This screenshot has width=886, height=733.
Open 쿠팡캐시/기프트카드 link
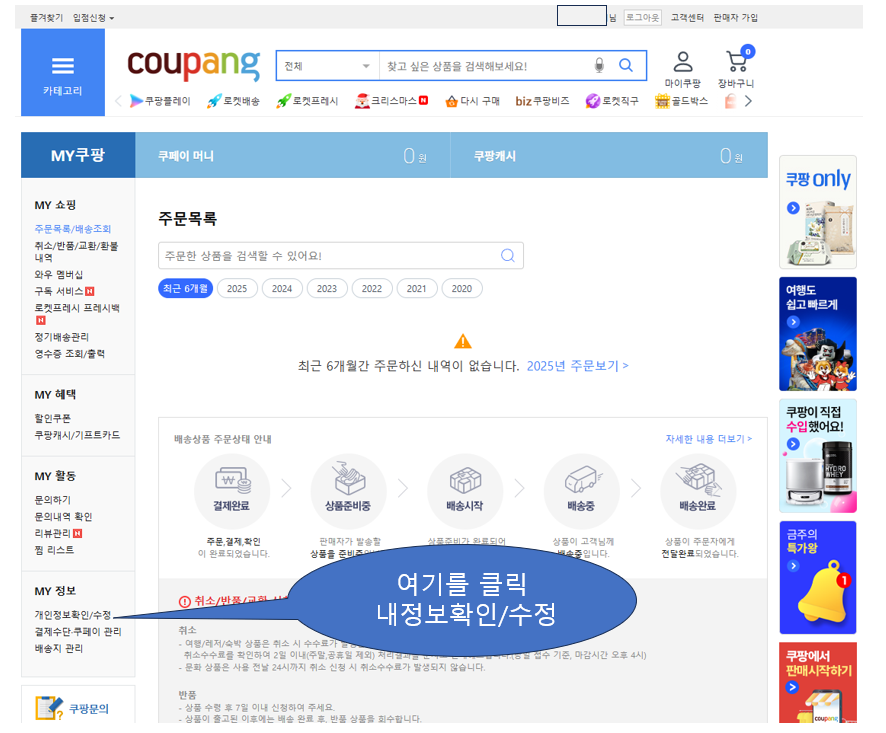pos(77,435)
